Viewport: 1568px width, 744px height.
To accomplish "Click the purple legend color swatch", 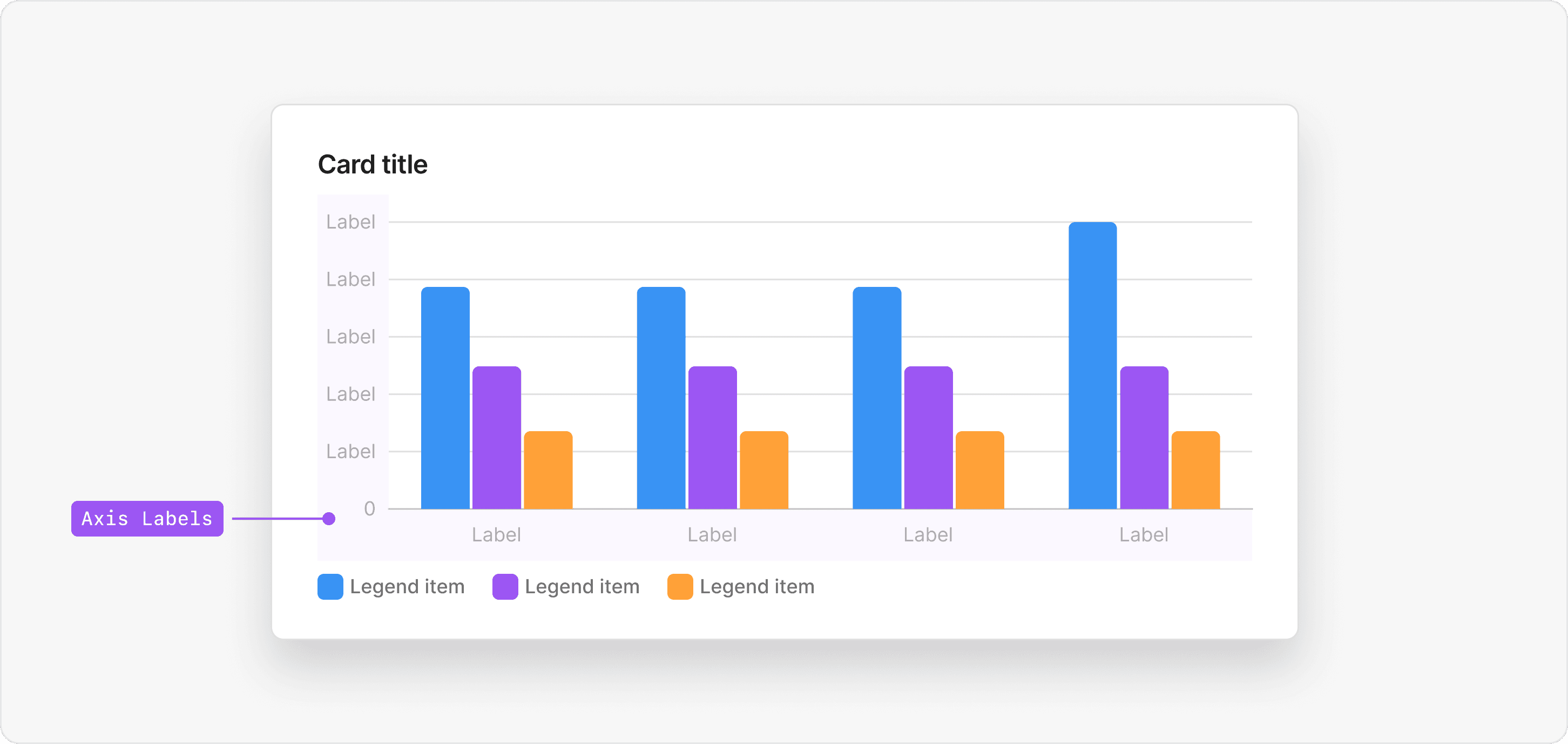I will pos(505,586).
